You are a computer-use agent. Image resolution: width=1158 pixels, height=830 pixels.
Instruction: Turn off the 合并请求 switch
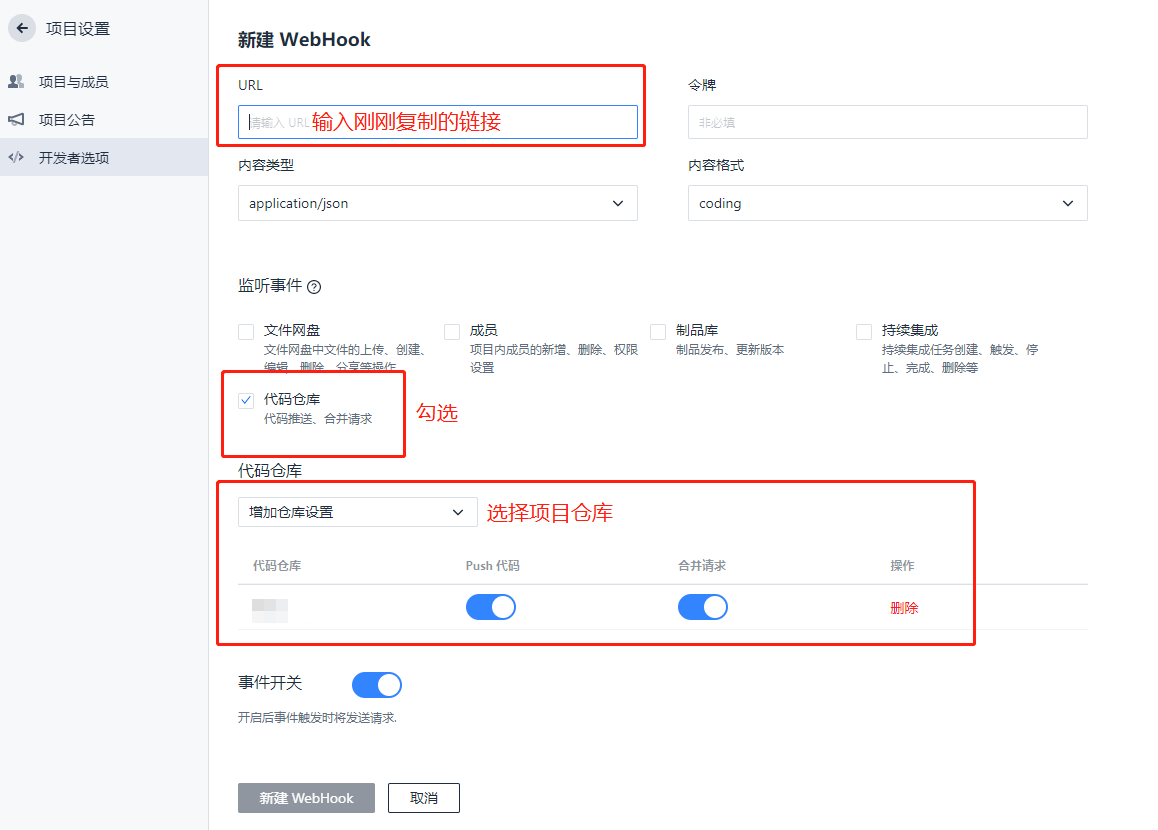click(703, 607)
